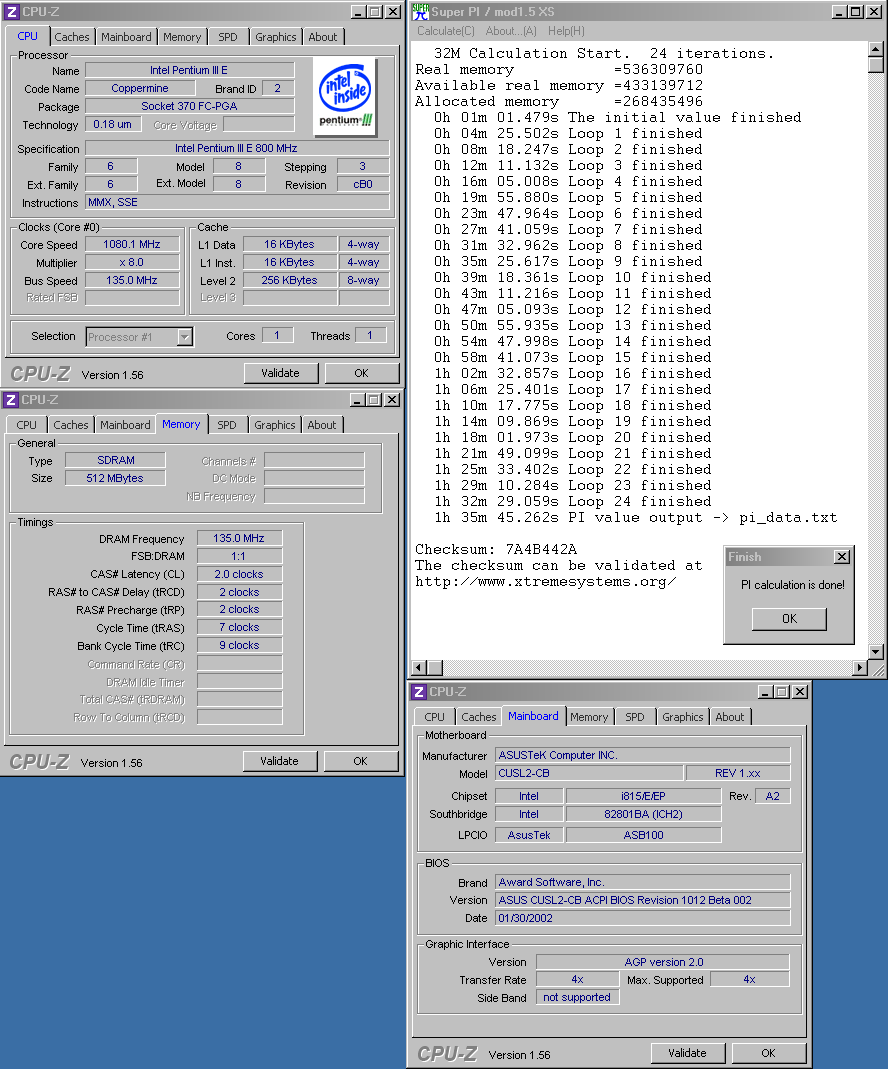Click the Level 2 cache value 256 KBytes
This screenshot has width=888, height=1069.
290,280
